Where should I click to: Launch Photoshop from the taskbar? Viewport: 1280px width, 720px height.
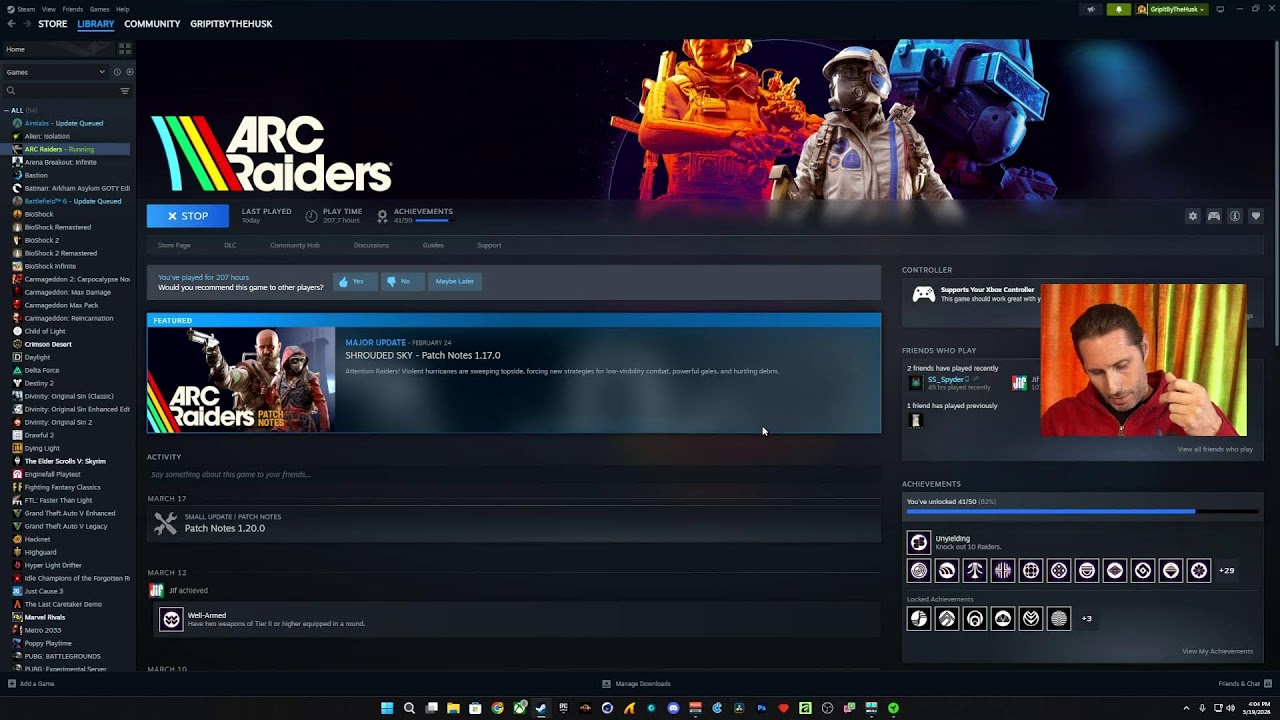[761, 708]
